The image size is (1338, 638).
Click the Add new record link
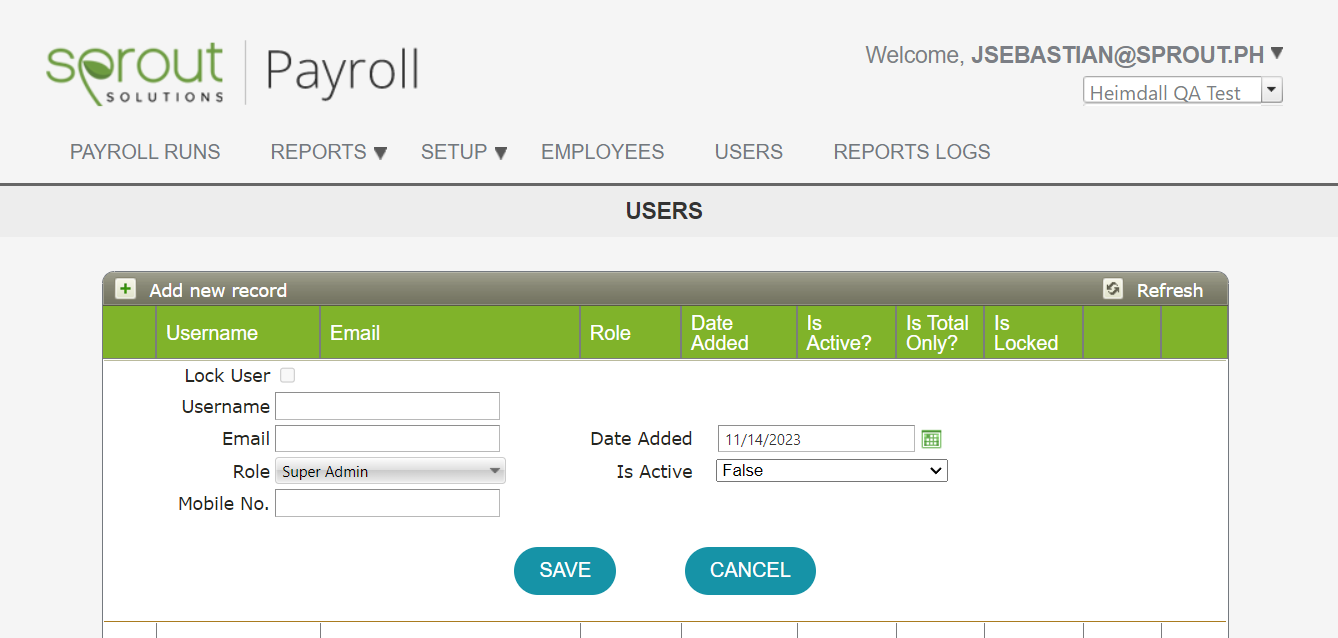[218, 290]
